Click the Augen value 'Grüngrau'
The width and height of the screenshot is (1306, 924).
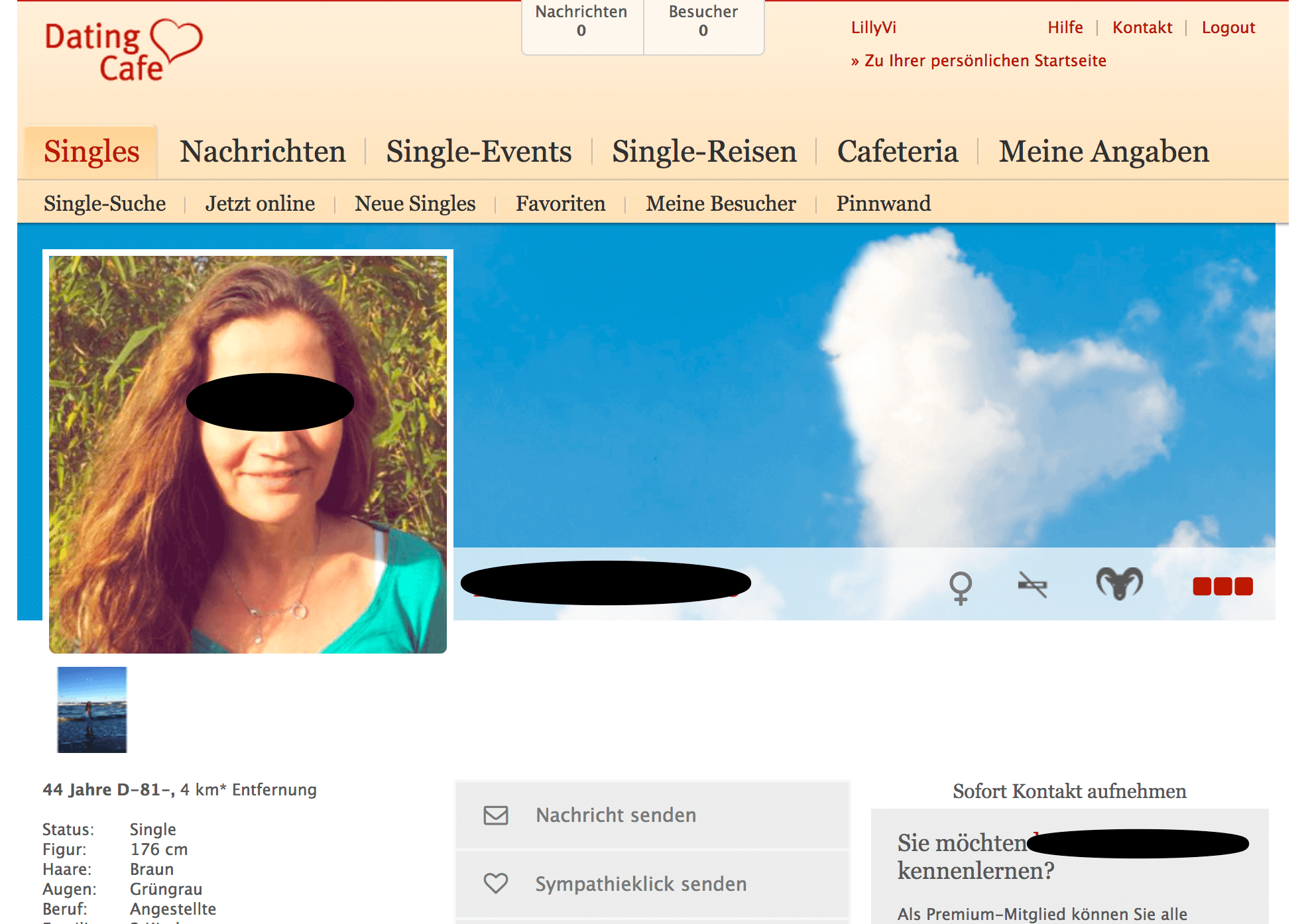166,890
